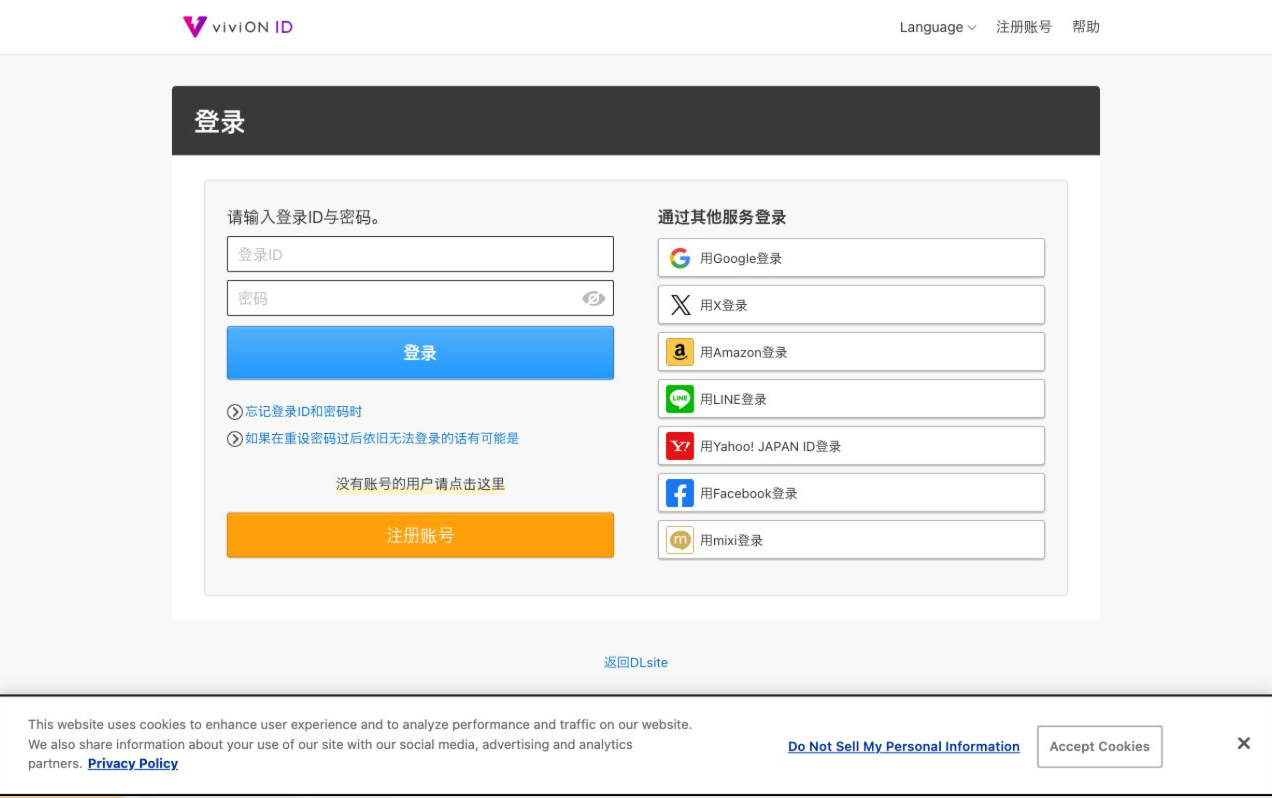Click the blue 登录 button
1272x798 pixels.
[420, 353]
